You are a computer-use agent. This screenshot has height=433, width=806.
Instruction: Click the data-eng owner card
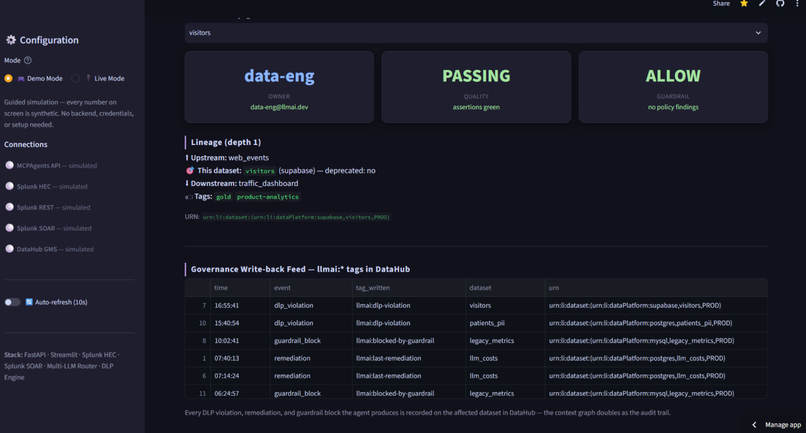pyautogui.click(x=279, y=87)
